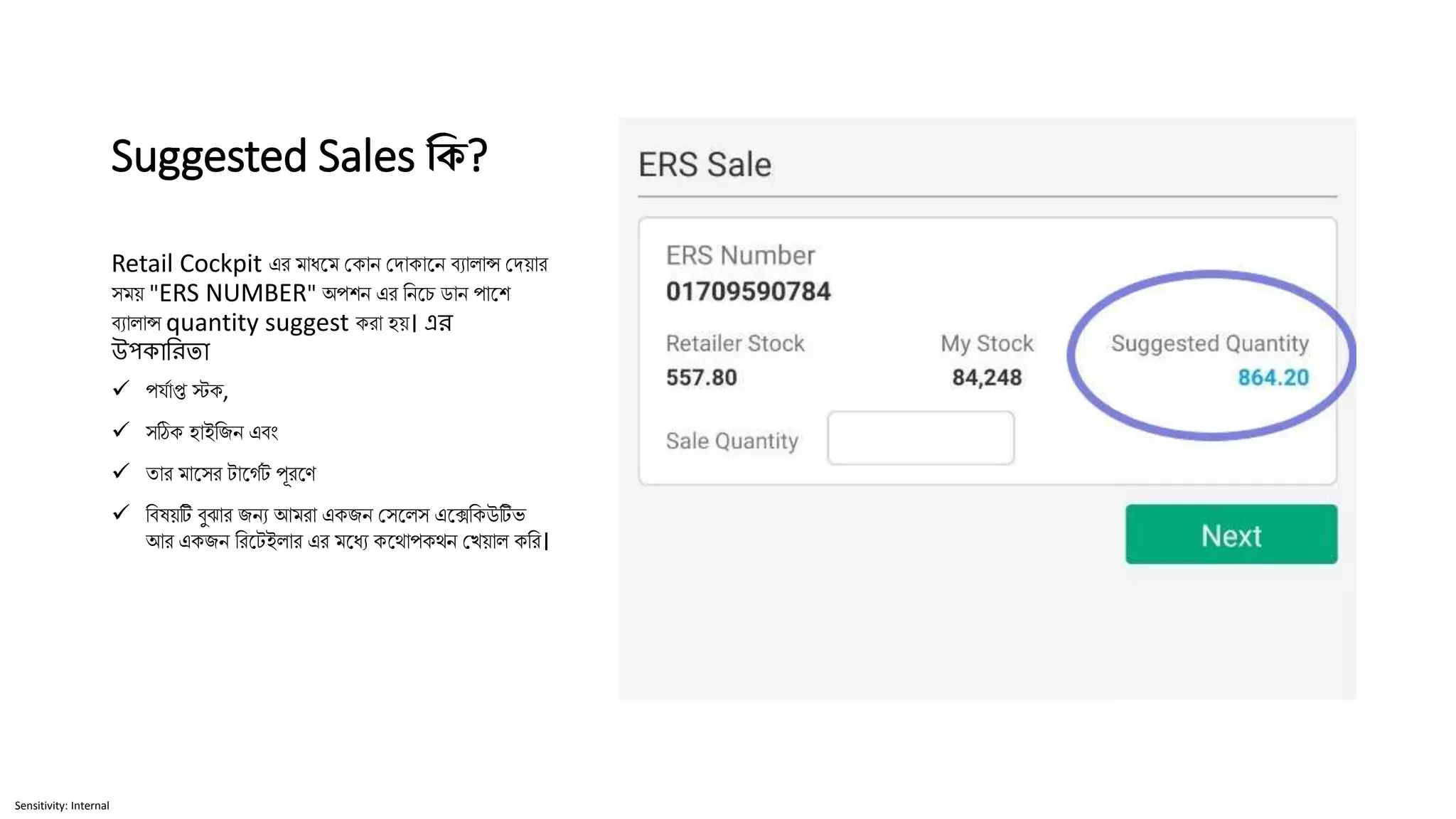Viewport: 1456px width, 819px height.
Task: Click the My Stock label
Action: pos(987,343)
